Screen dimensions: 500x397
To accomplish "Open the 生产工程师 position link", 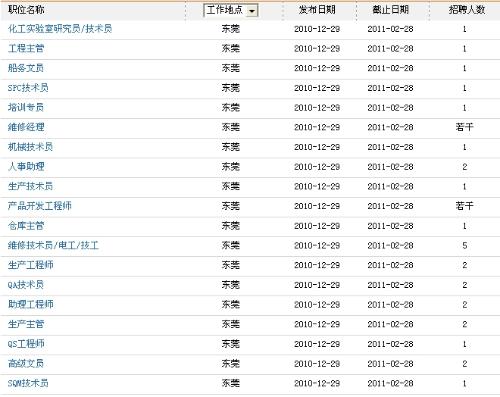I will click(x=30, y=265).
